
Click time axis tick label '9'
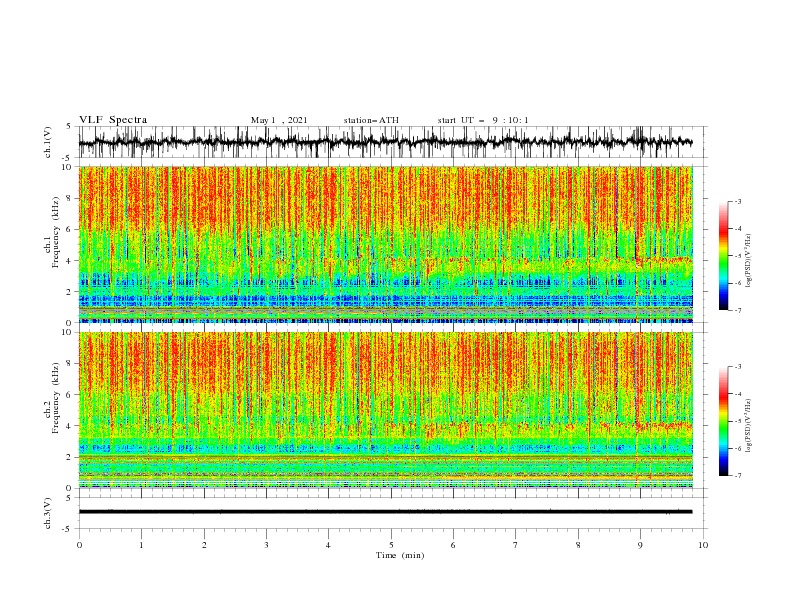tap(640, 545)
